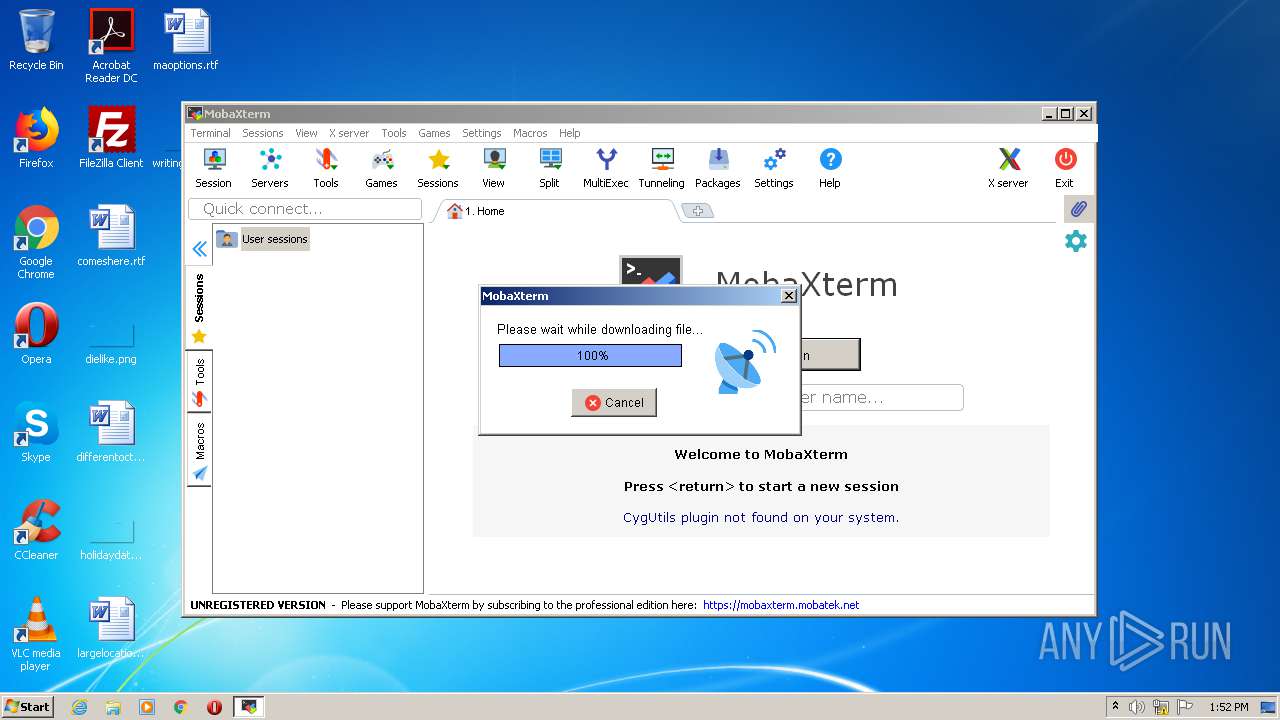
Task: Click the taskbar clock showing 1:52 PM
Action: (1228, 707)
